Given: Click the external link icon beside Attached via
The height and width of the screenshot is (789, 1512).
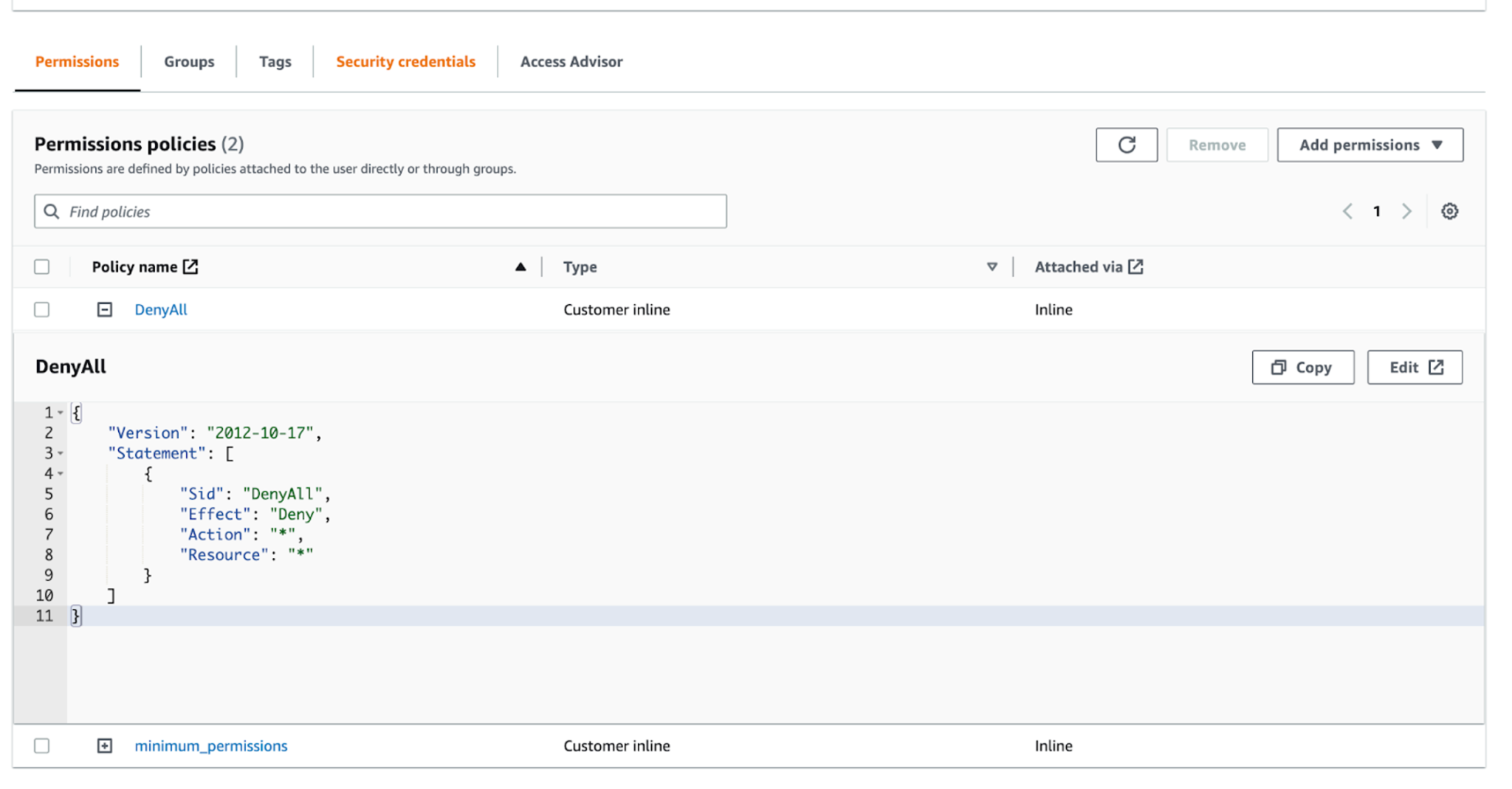Looking at the screenshot, I should pos(1137,266).
